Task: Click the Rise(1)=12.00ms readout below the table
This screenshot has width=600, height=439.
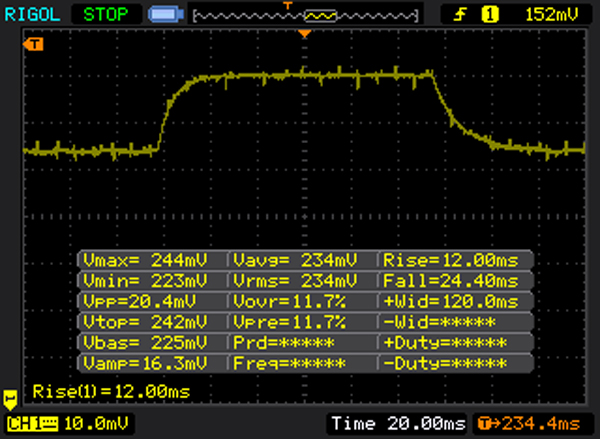Action: 111,392
